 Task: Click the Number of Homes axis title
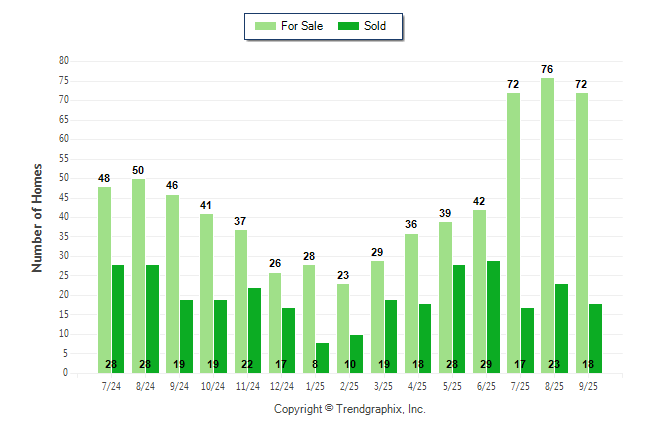point(37,217)
